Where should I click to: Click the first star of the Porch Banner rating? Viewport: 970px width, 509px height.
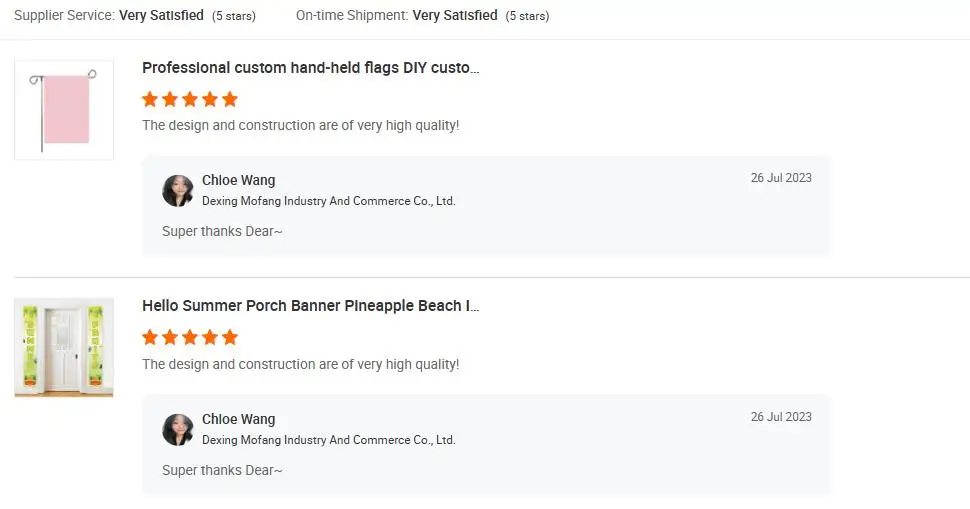click(x=150, y=337)
